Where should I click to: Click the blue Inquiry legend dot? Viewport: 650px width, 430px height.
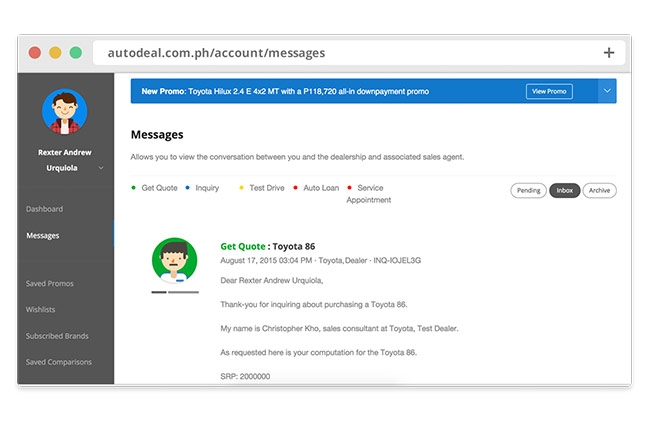[187, 187]
